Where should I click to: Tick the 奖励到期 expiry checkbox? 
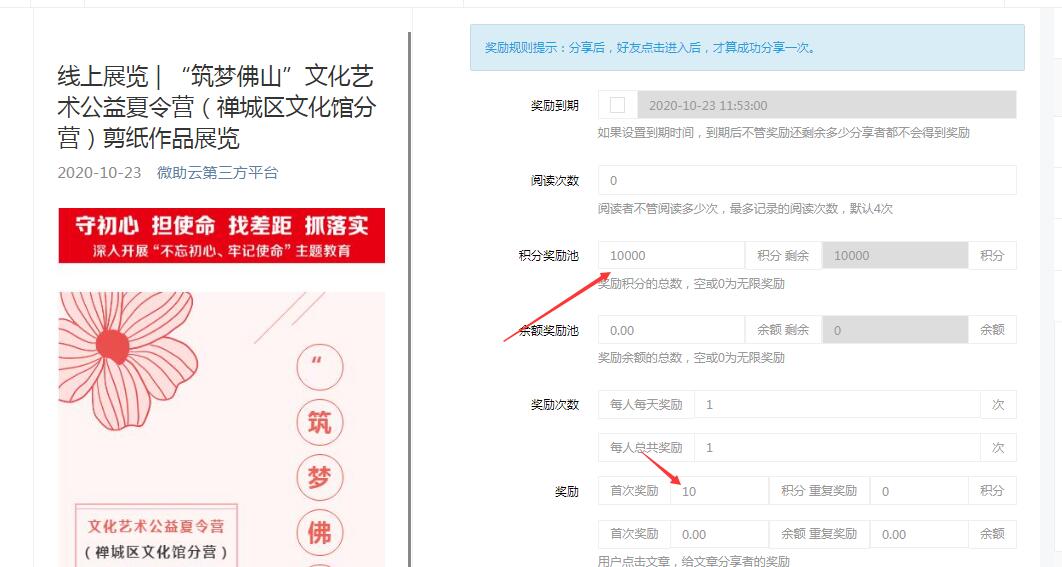(x=617, y=105)
